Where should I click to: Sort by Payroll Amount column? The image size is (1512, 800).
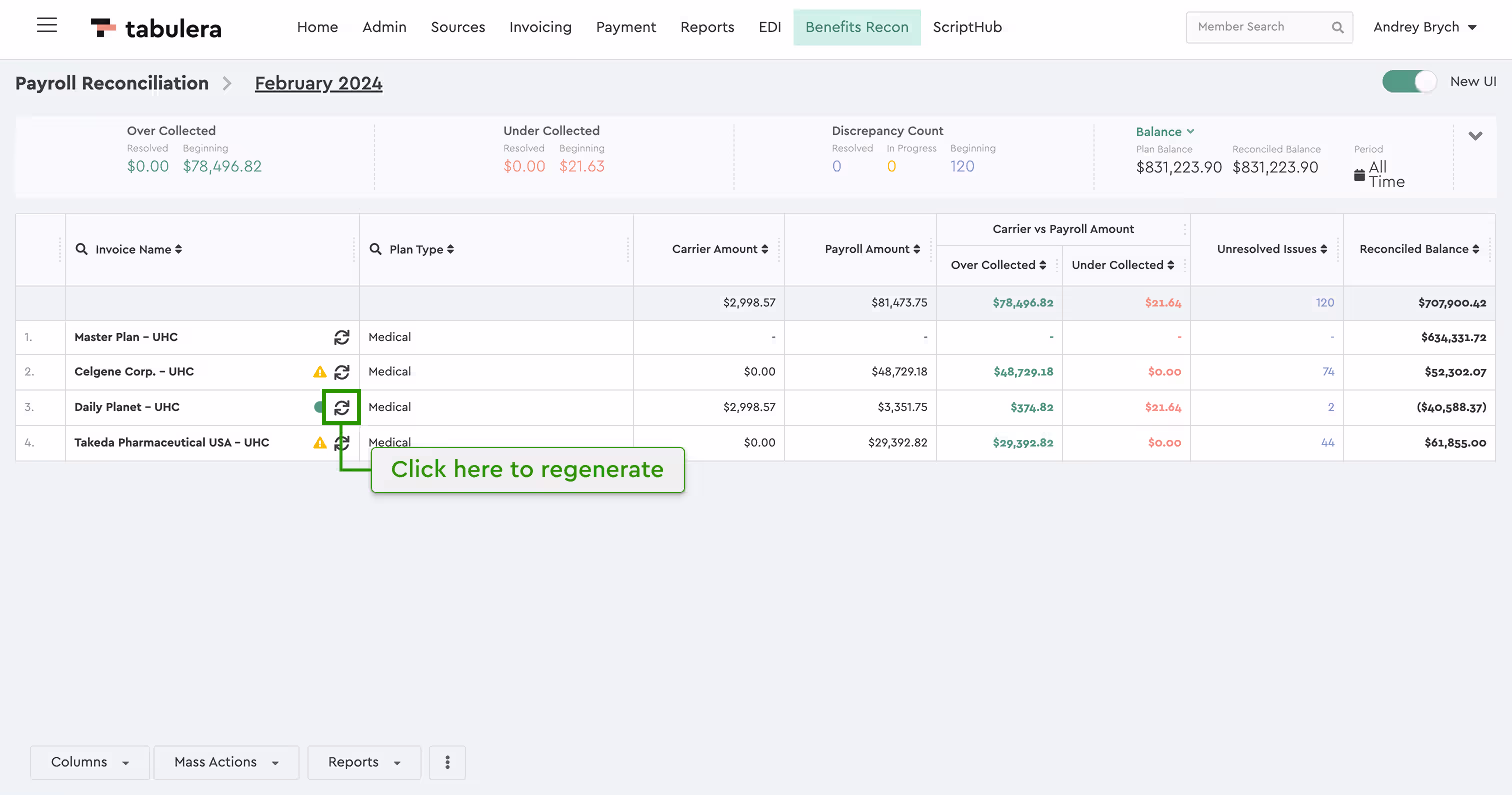917,249
